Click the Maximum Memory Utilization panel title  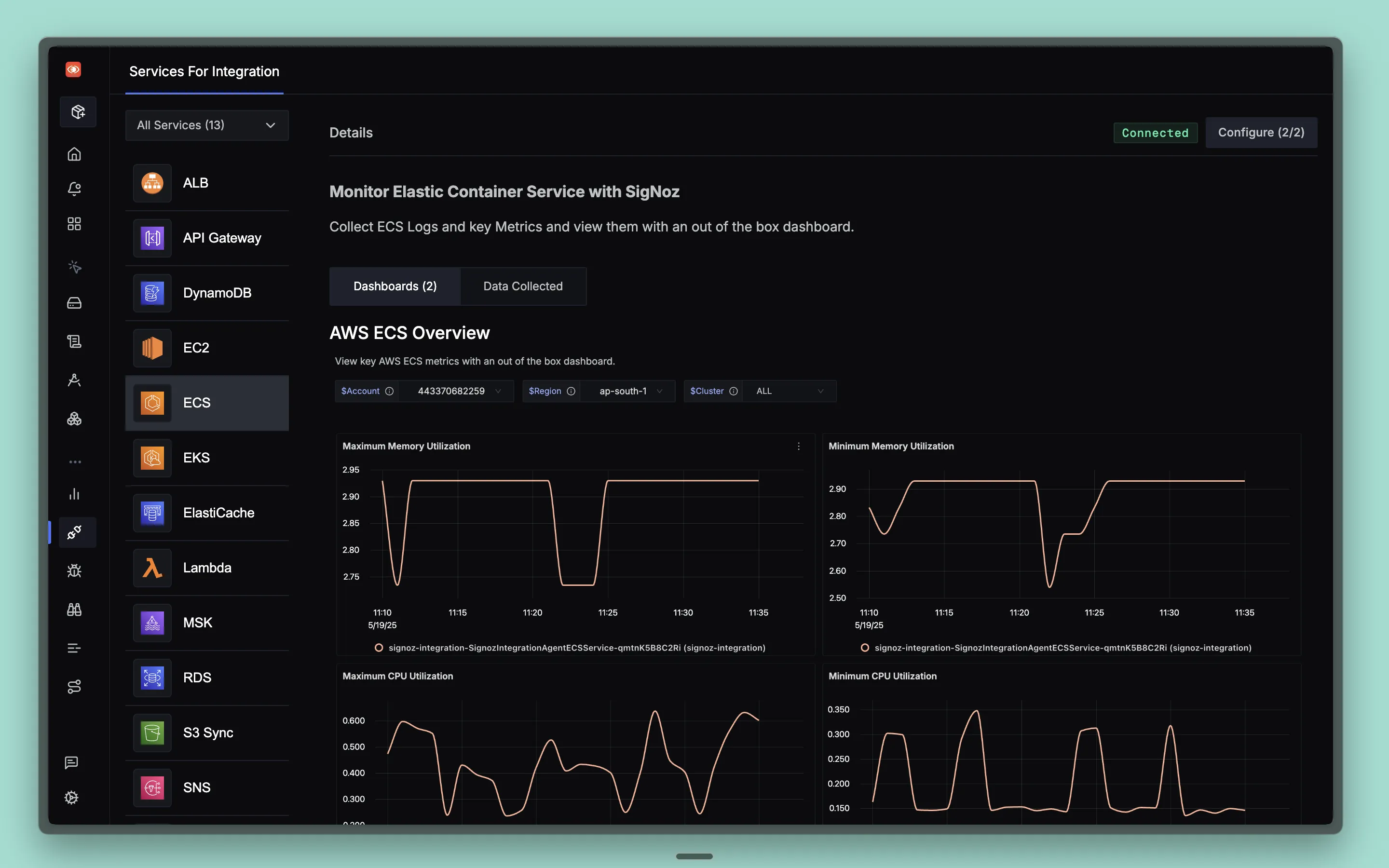pyautogui.click(x=407, y=446)
